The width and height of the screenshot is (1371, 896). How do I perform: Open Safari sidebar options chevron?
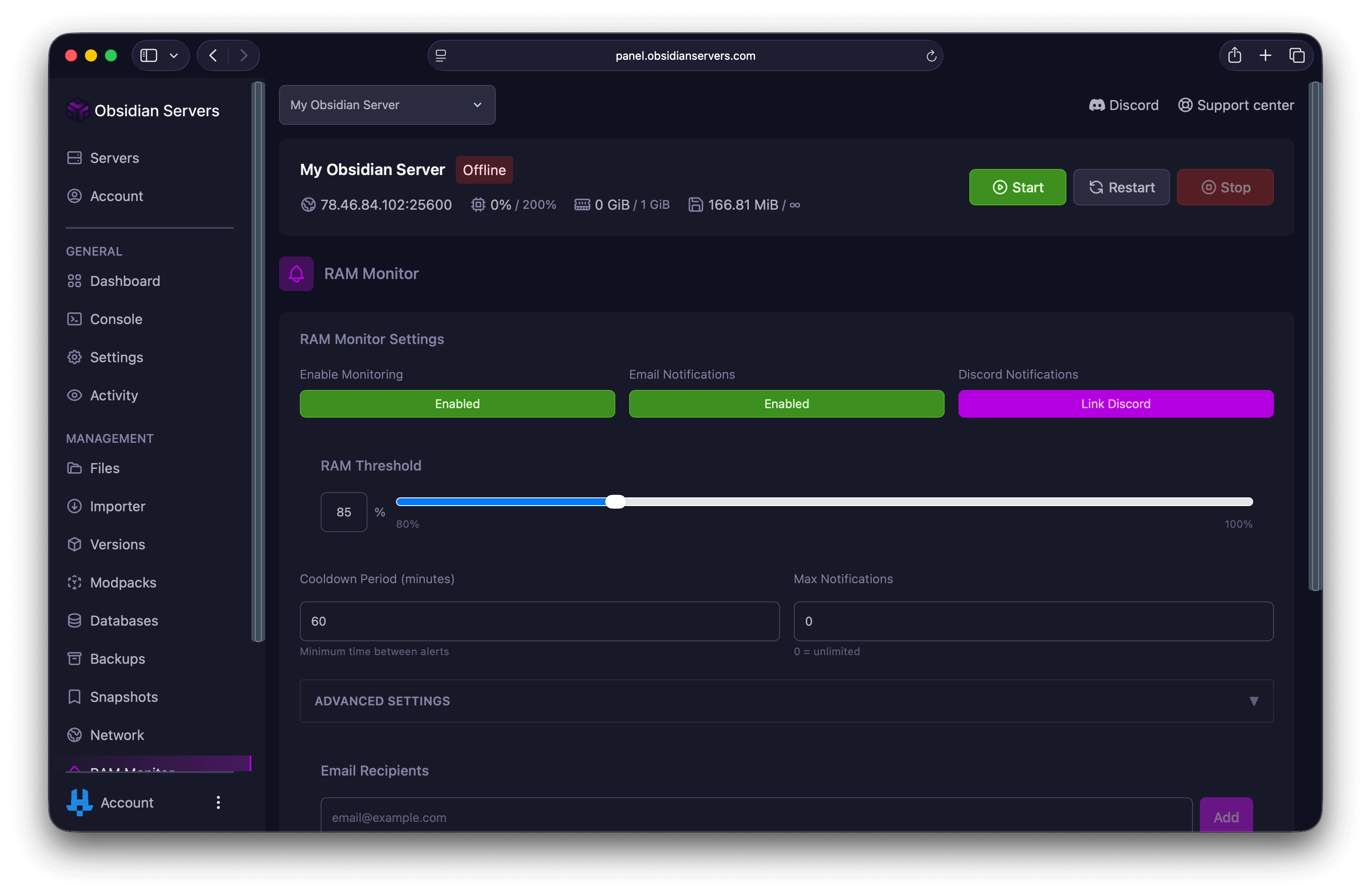click(x=173, y=56)
